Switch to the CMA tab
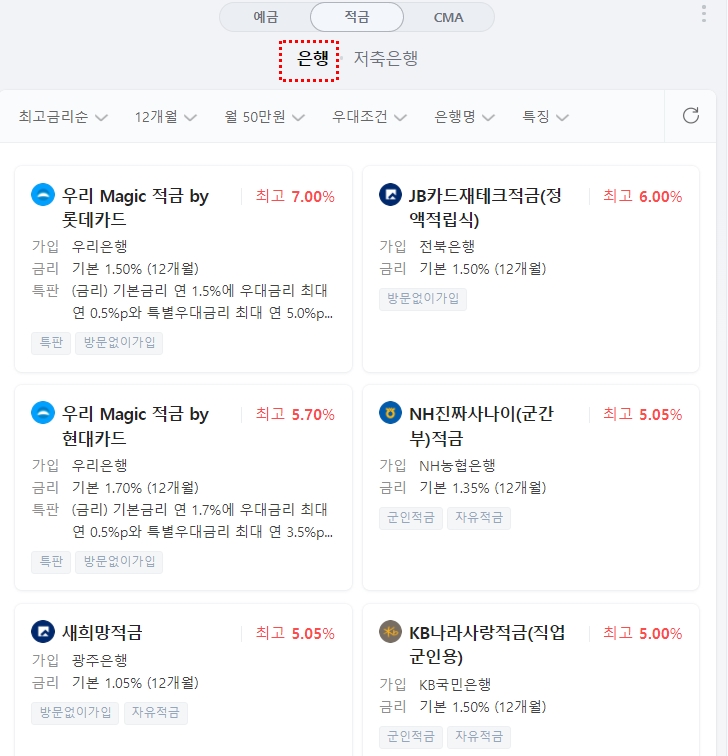This screenshot has height=756, width=728. click(448, 17)
